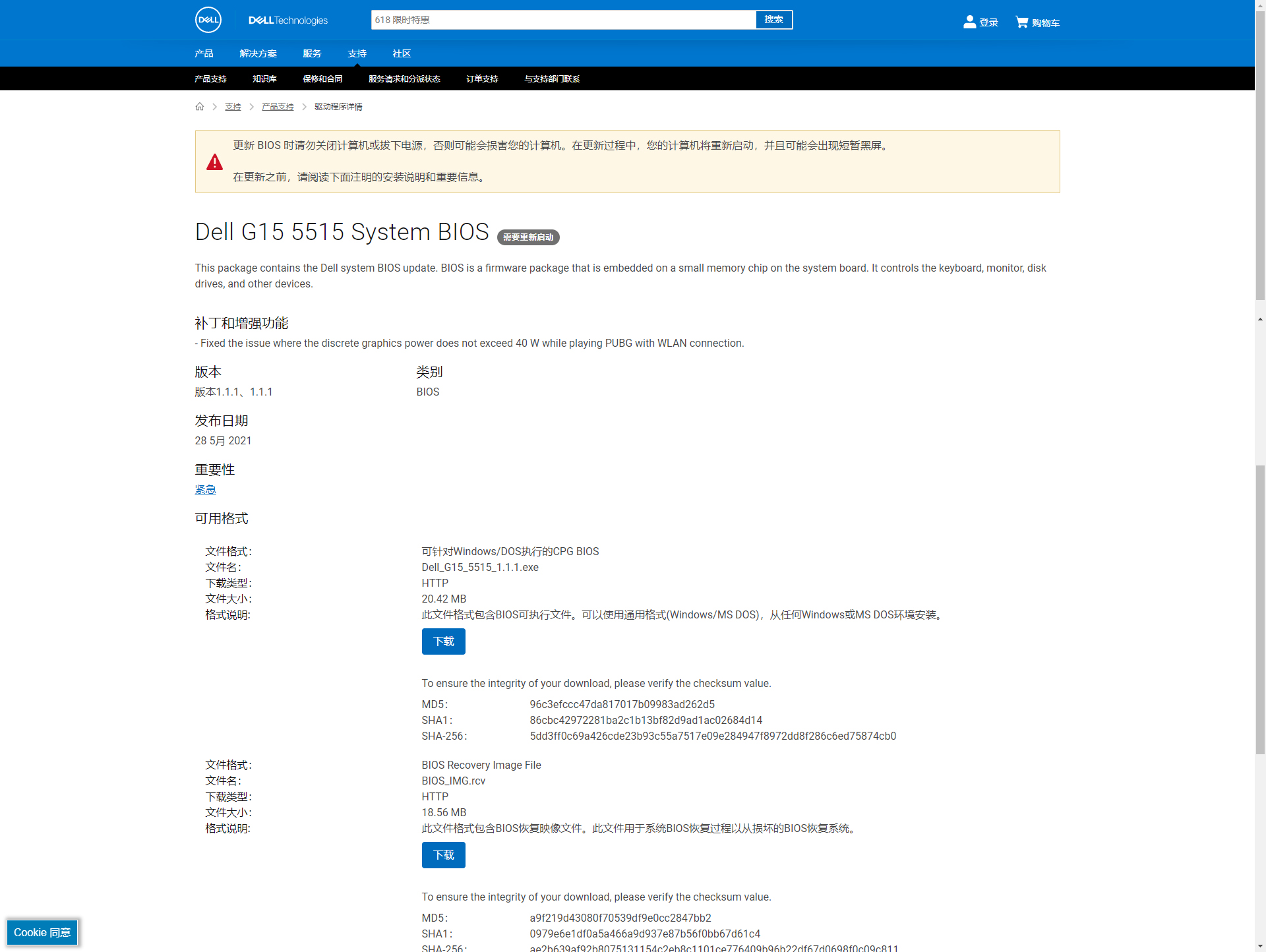Click the 搜索 search button
The width and height of the screenshot is (1266, 952).
(x=773, y=20)
